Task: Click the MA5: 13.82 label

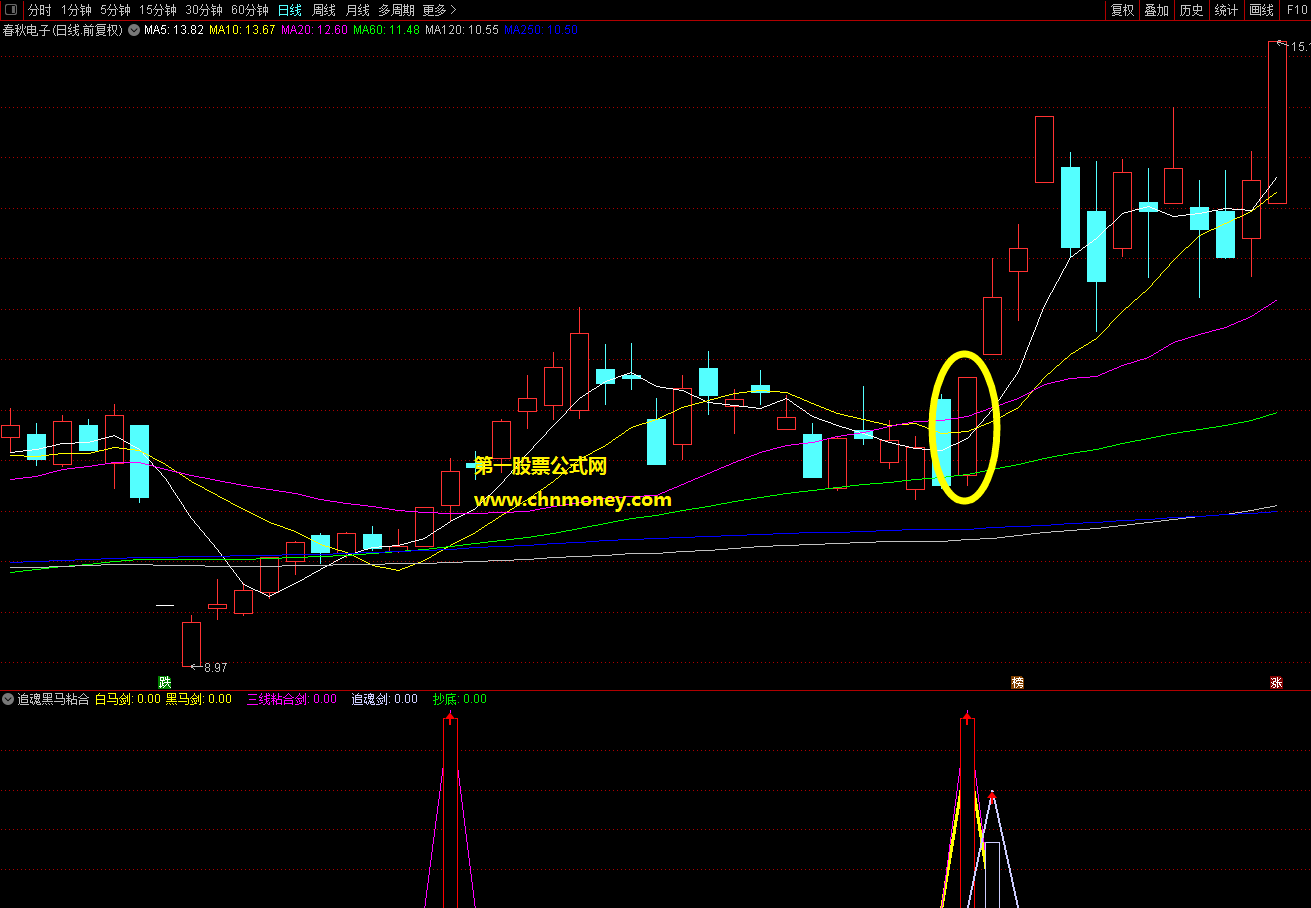Action: (x=174, y=30)
